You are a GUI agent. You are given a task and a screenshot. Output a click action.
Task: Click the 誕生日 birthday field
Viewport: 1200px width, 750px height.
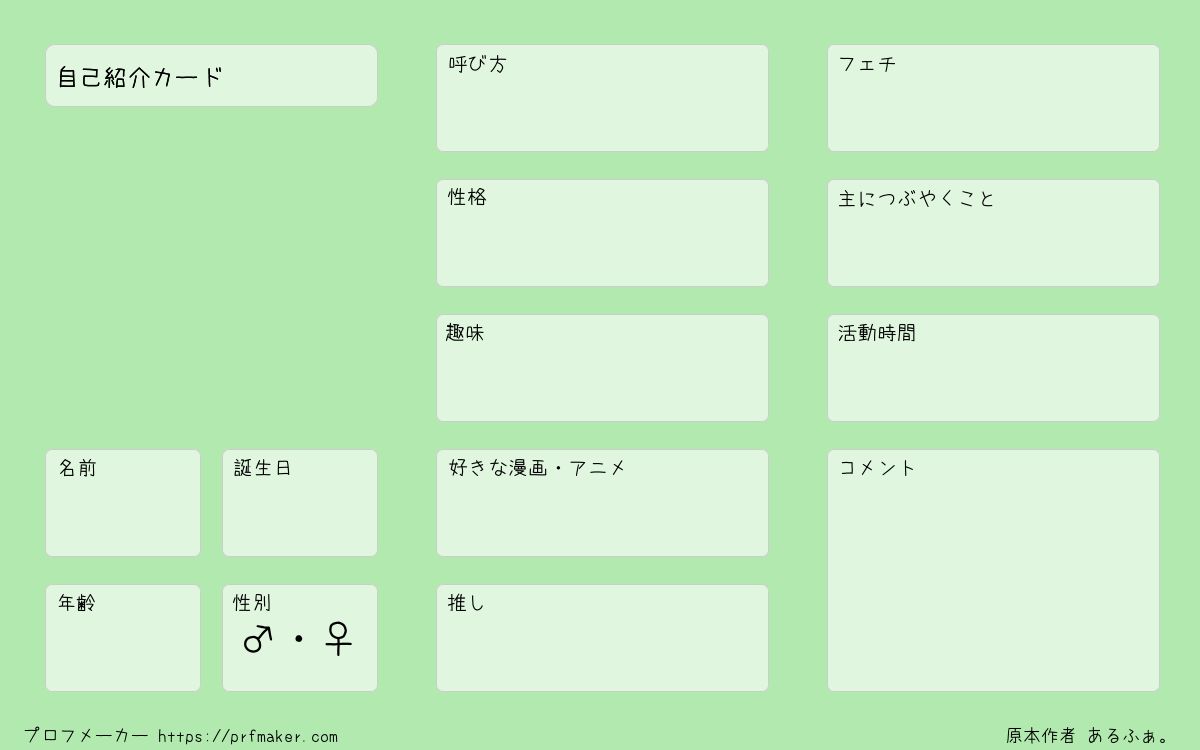[300, 503]
